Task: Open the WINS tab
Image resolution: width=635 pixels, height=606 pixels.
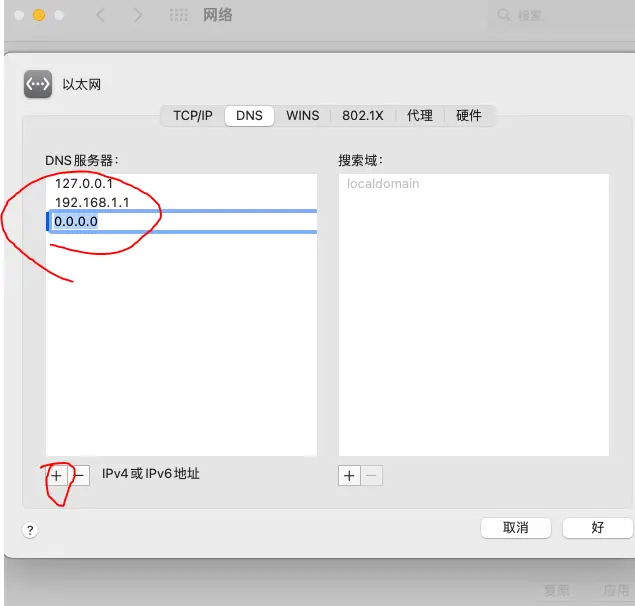Action: (303, 116)
